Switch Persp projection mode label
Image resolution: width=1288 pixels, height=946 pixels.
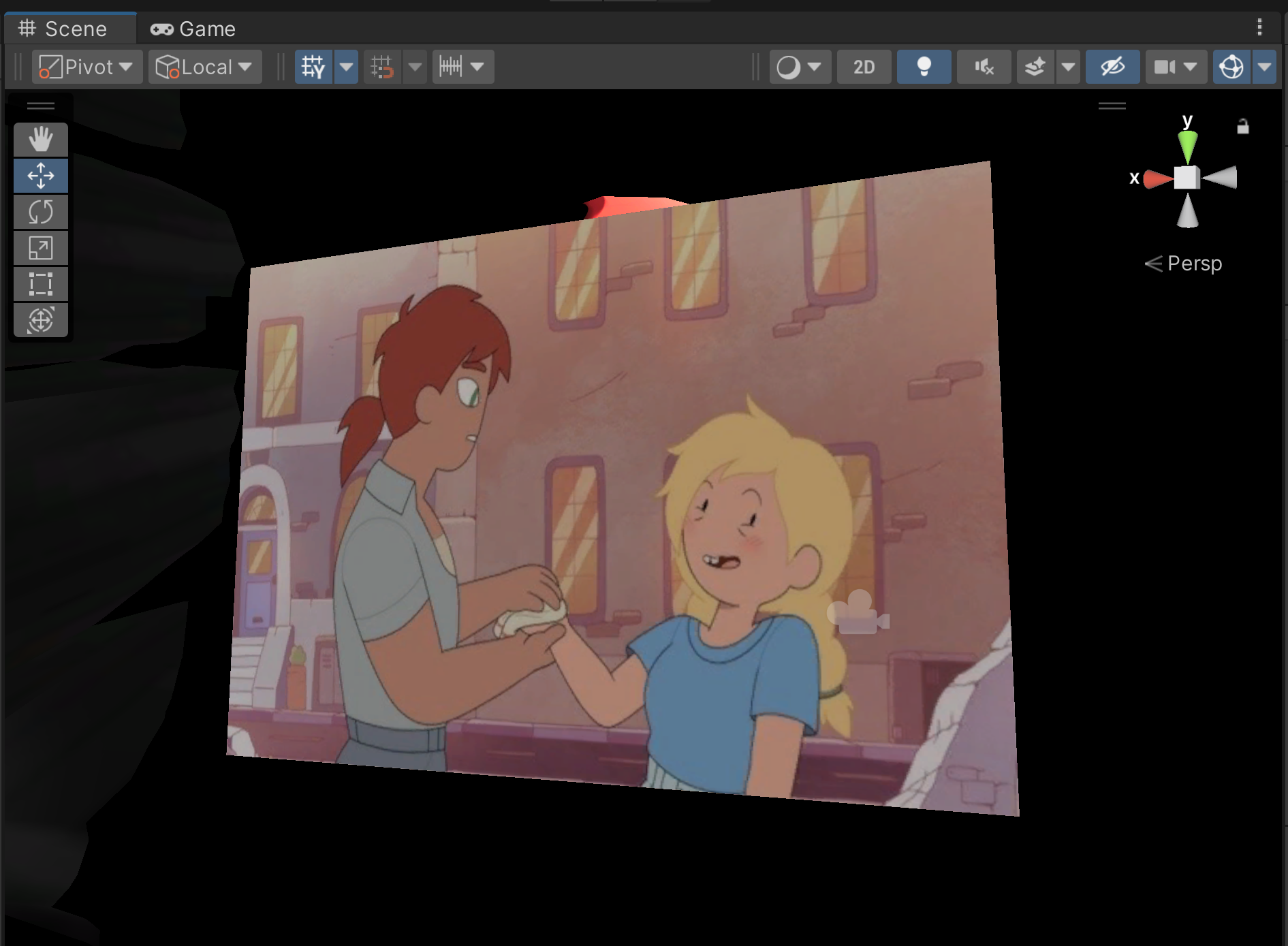coord(1184,264)
